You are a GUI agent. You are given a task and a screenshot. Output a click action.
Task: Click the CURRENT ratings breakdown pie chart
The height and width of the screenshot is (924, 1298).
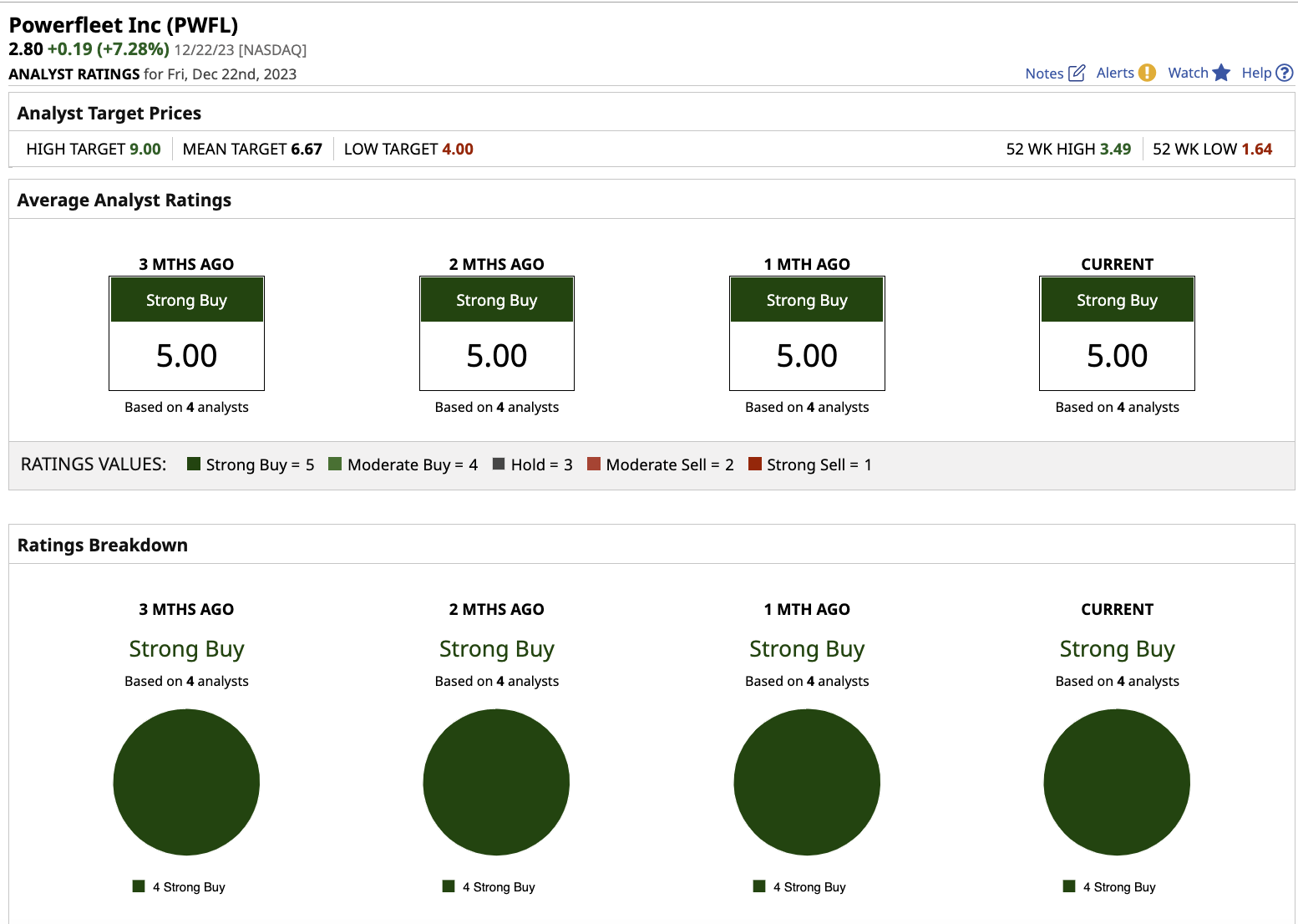coord(1117,782)
